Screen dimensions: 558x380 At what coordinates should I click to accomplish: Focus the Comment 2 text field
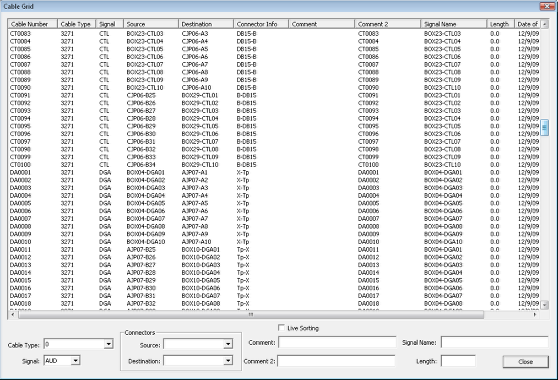click(336, 361)
